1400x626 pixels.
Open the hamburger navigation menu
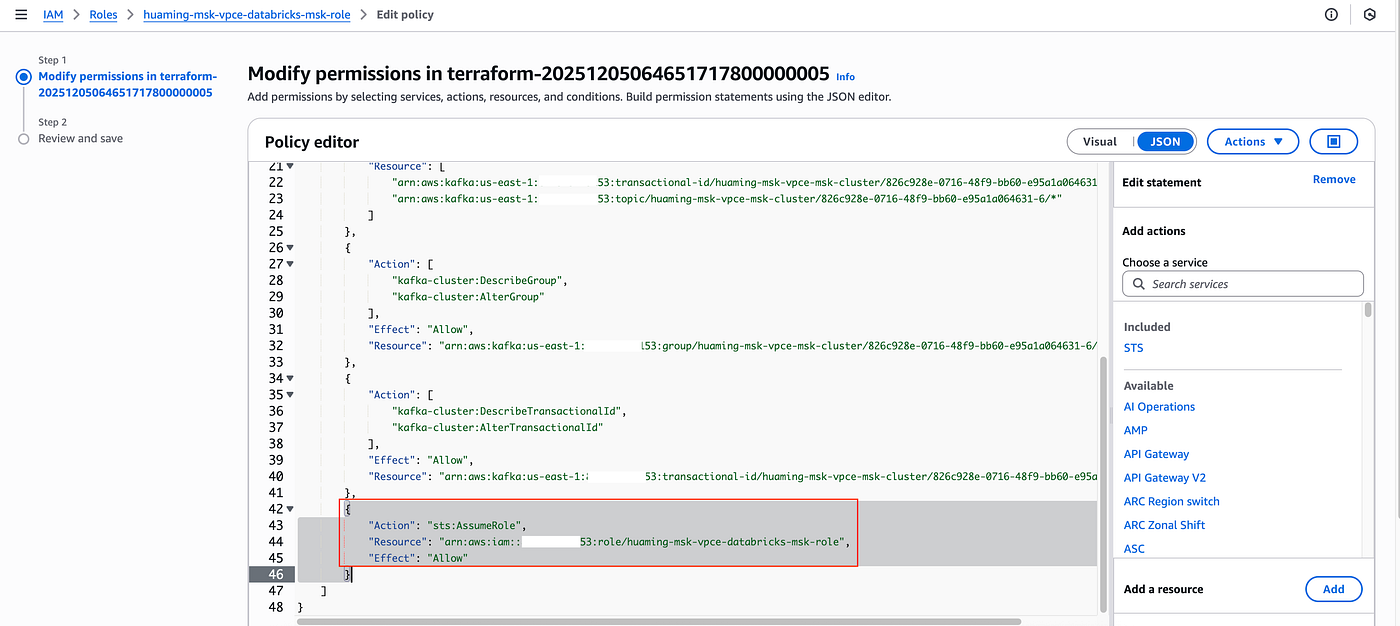pos(21,15)
